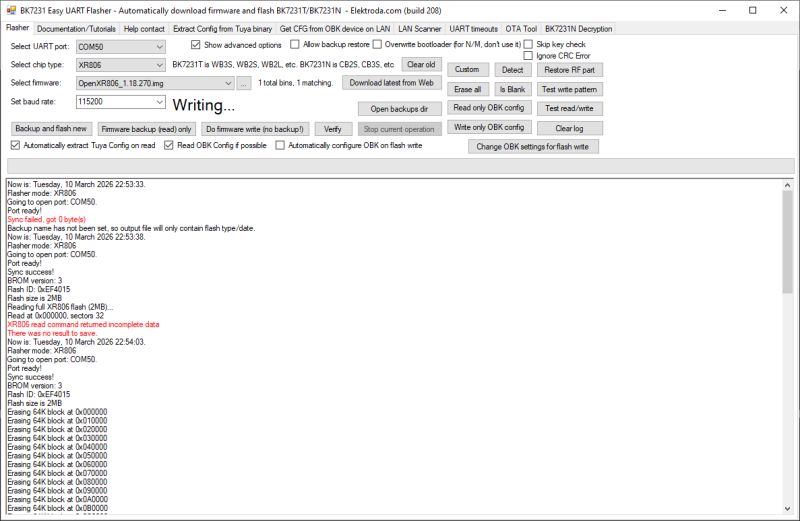The width and height of the screenshot is (800, 521).
Task: Maximize the Flasher window
Action: click(753, 10)
